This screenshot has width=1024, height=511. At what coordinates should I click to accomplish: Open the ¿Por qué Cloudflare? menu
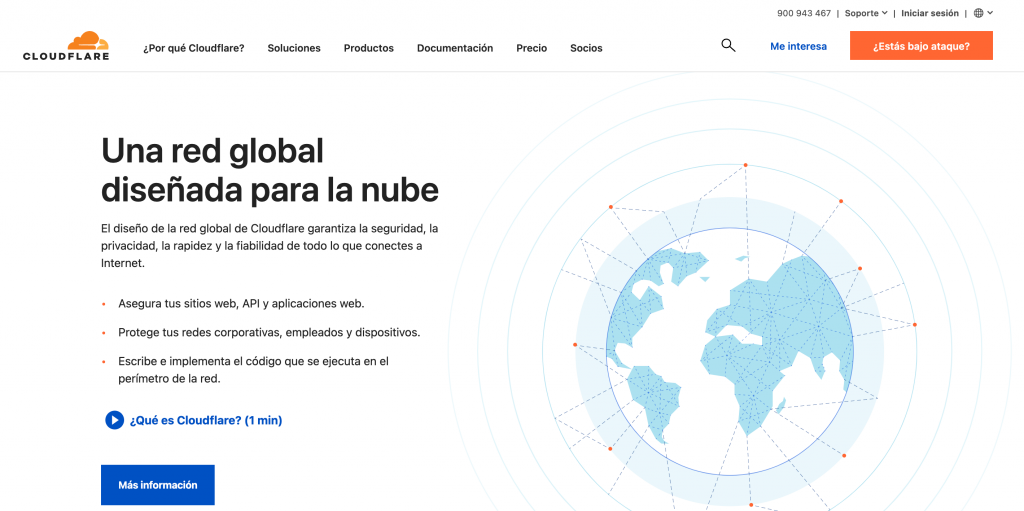click(193, 48)
